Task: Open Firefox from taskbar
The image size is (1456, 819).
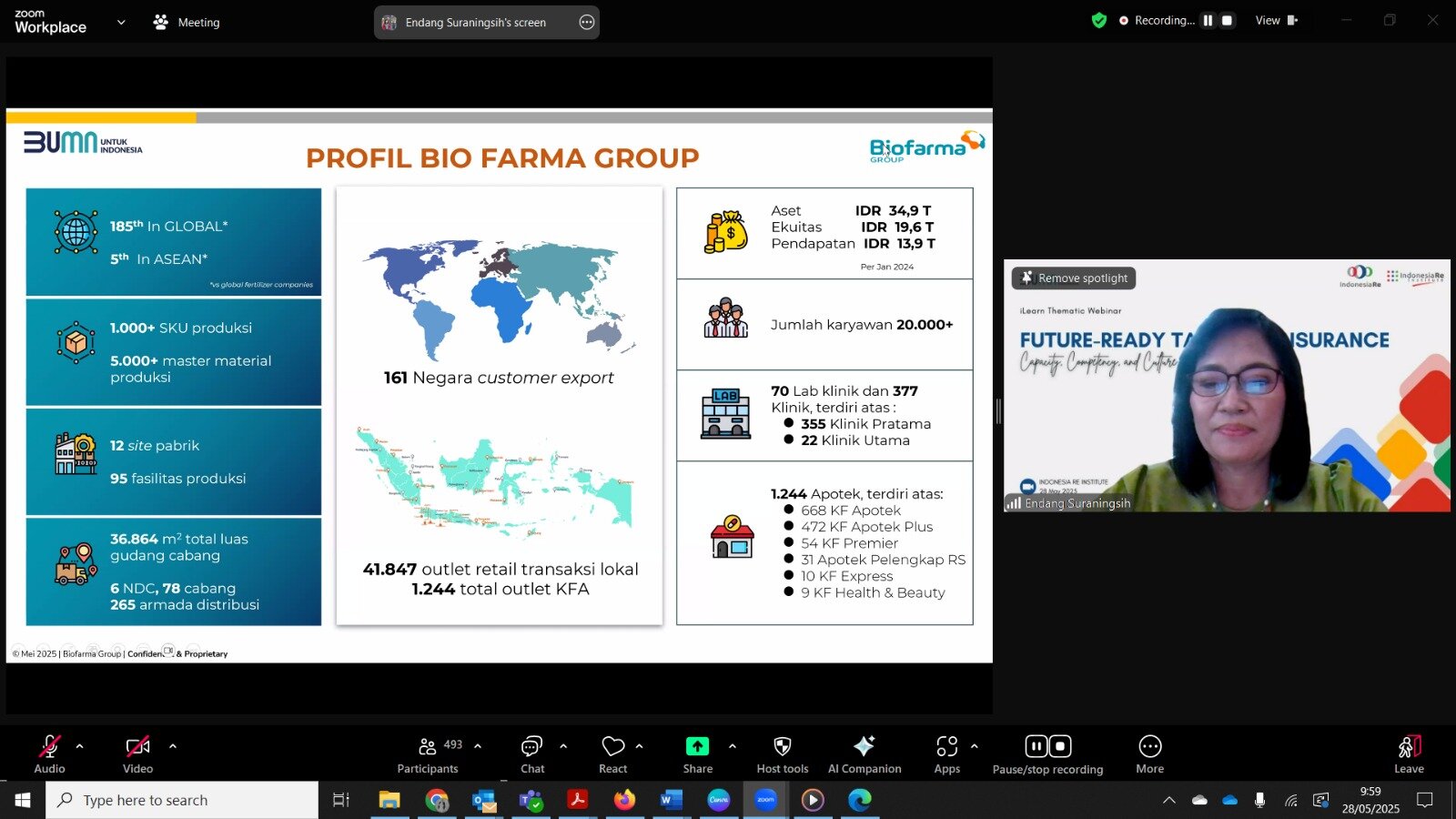Action: click(x=624, y=800)
